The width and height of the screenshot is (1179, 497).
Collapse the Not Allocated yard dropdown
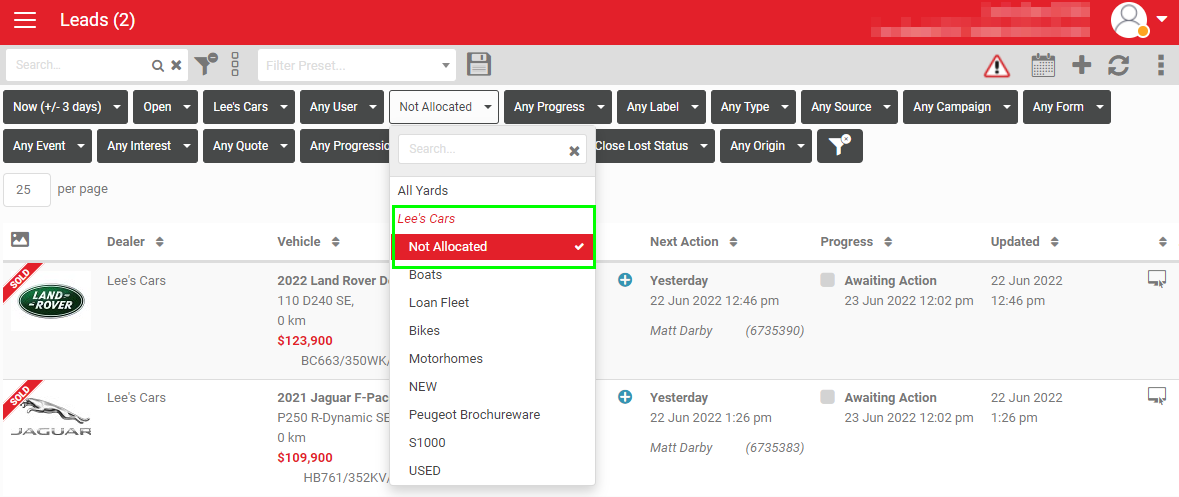tap(444, 107)
